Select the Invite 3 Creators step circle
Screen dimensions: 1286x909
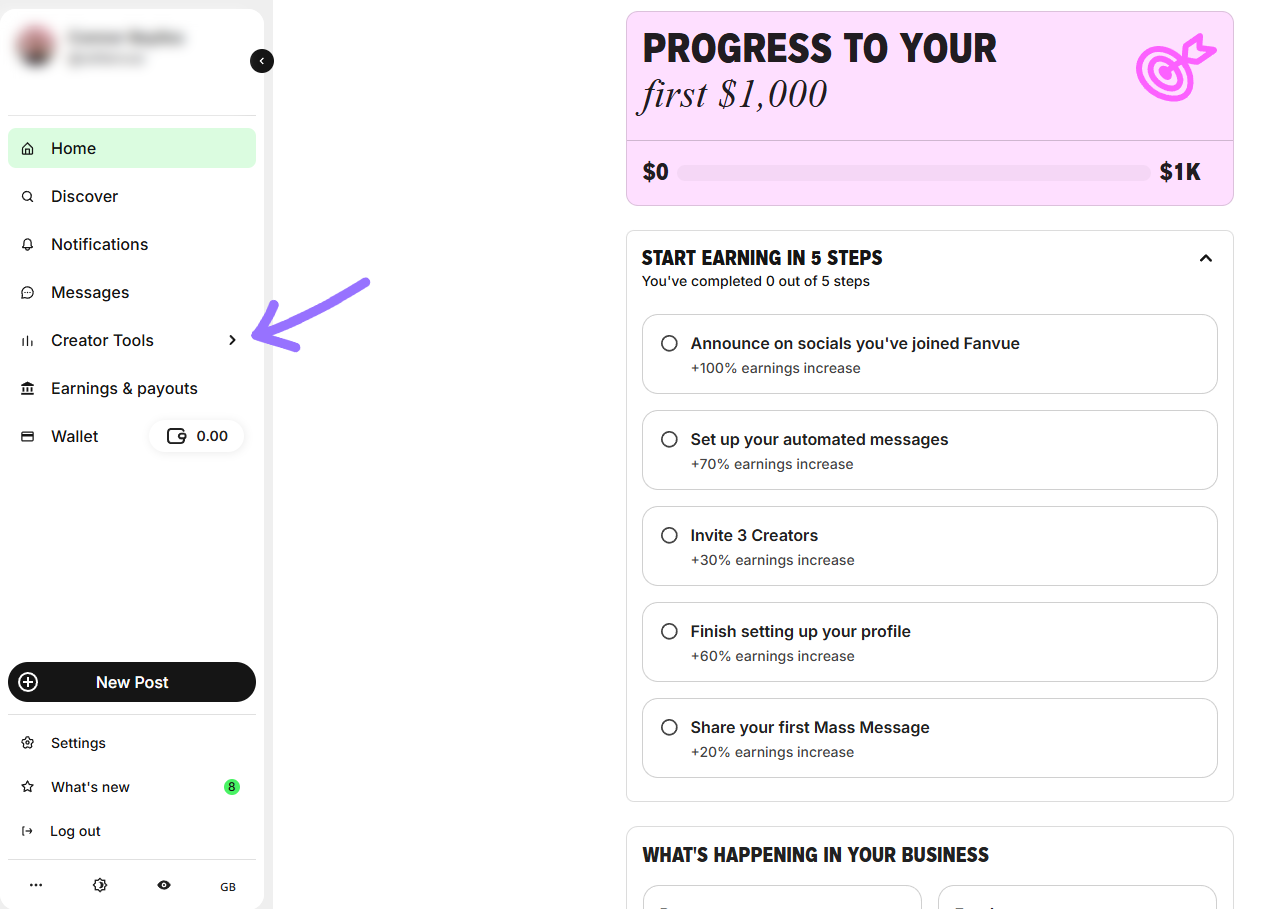(x=669, y=535)
